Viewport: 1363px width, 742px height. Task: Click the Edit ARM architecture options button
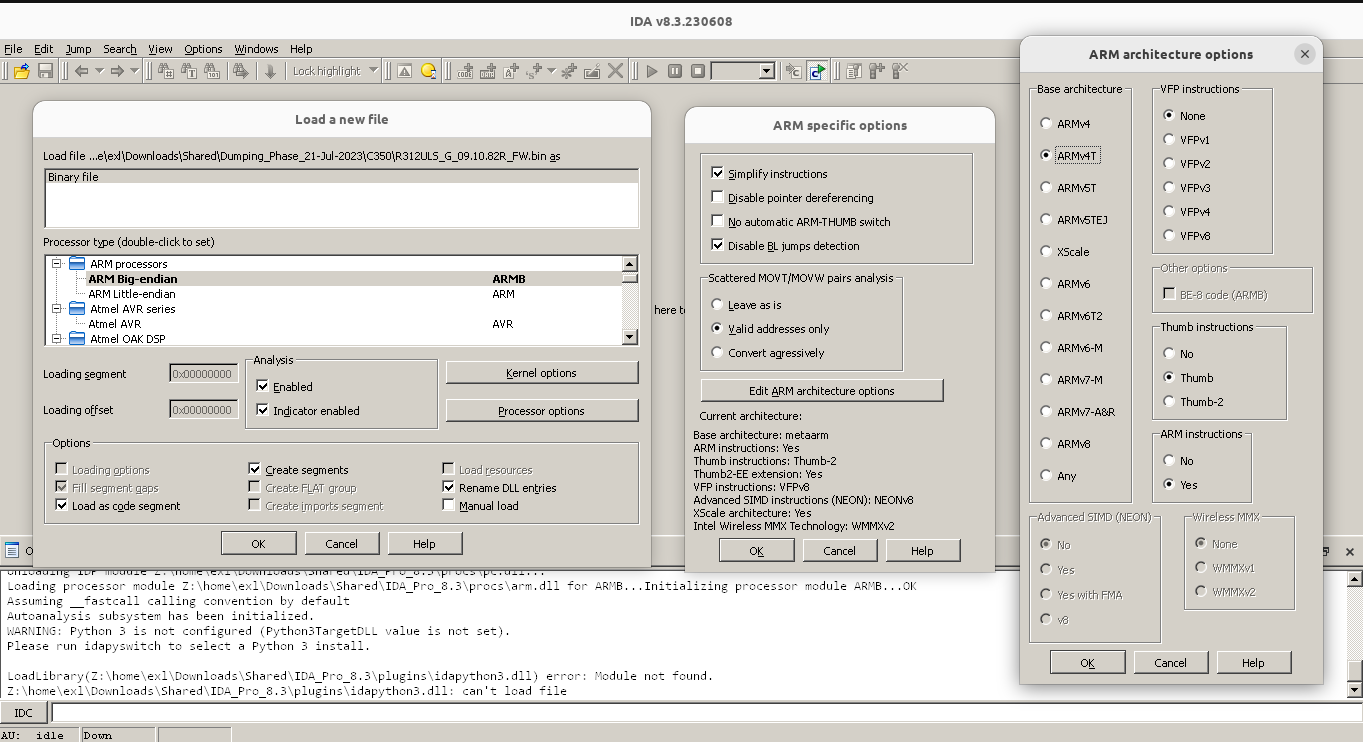(x=822, y=391)
